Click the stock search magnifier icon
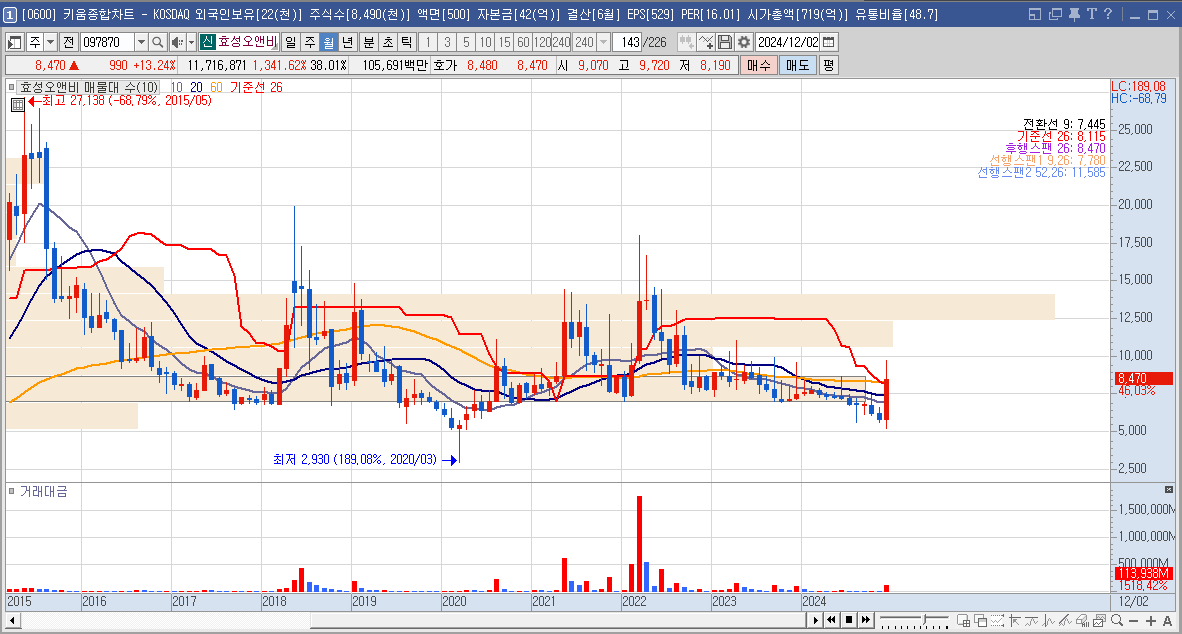 pos(157,42)
